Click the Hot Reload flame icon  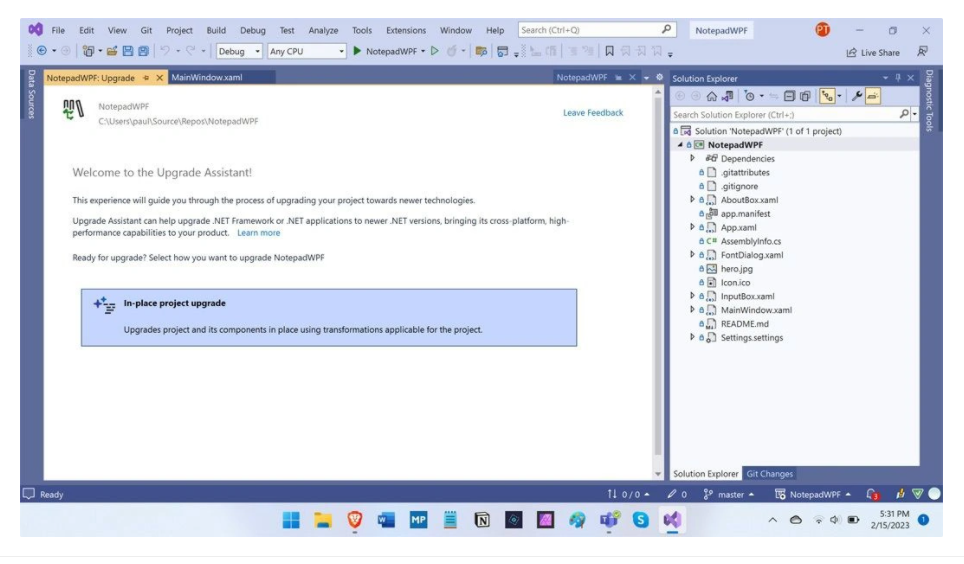pyautogui.click(x=452, y=51)
